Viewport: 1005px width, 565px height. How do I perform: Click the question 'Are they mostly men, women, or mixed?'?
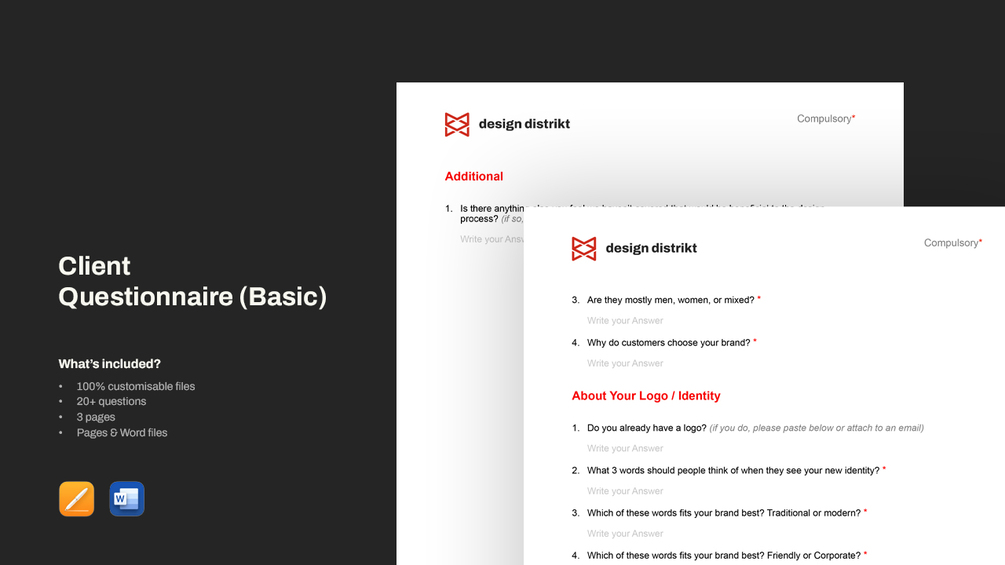670,300
